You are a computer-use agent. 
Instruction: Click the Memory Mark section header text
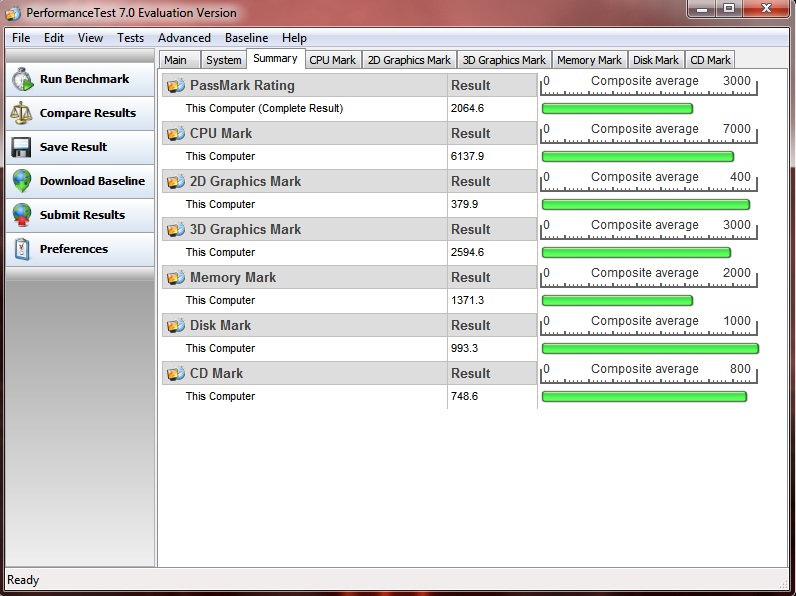233,277
